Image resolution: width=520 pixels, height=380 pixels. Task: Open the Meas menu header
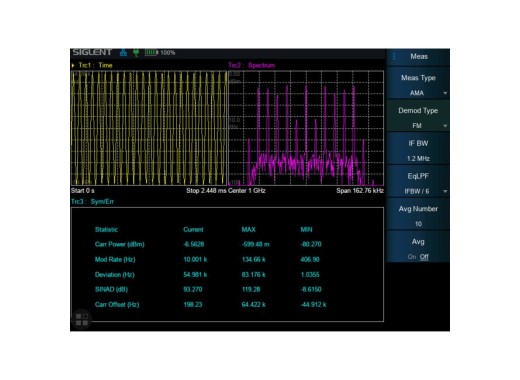[418, 57]
